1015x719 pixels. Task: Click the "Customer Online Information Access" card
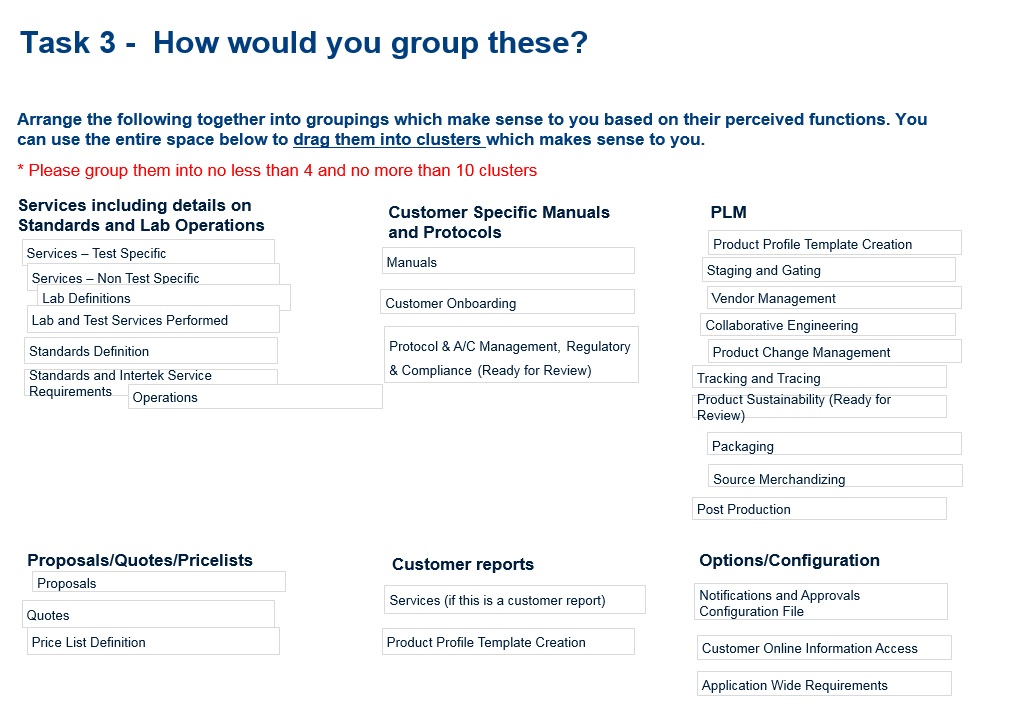823,648
